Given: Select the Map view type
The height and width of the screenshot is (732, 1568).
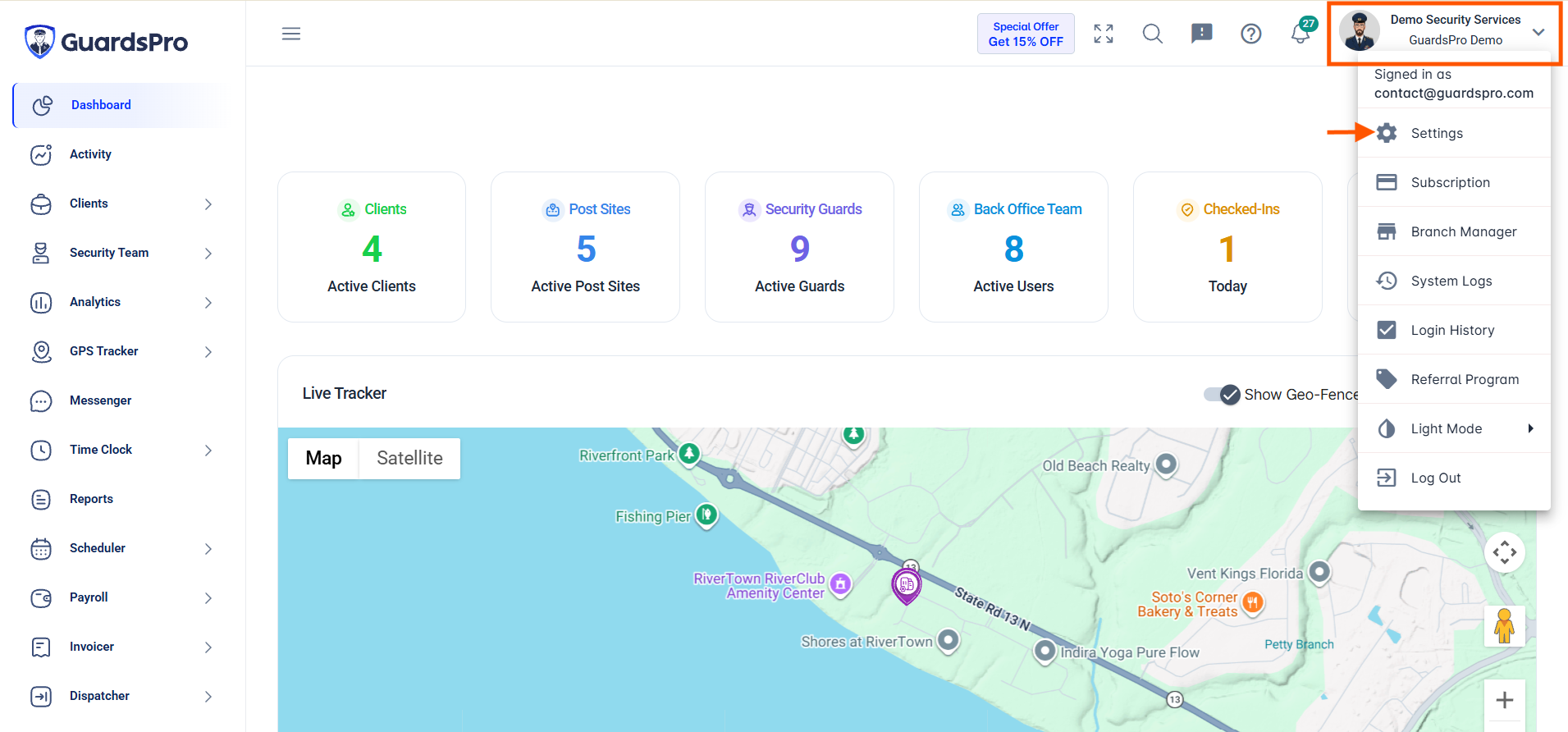Looking at the screenshot, I should (323, 458).
